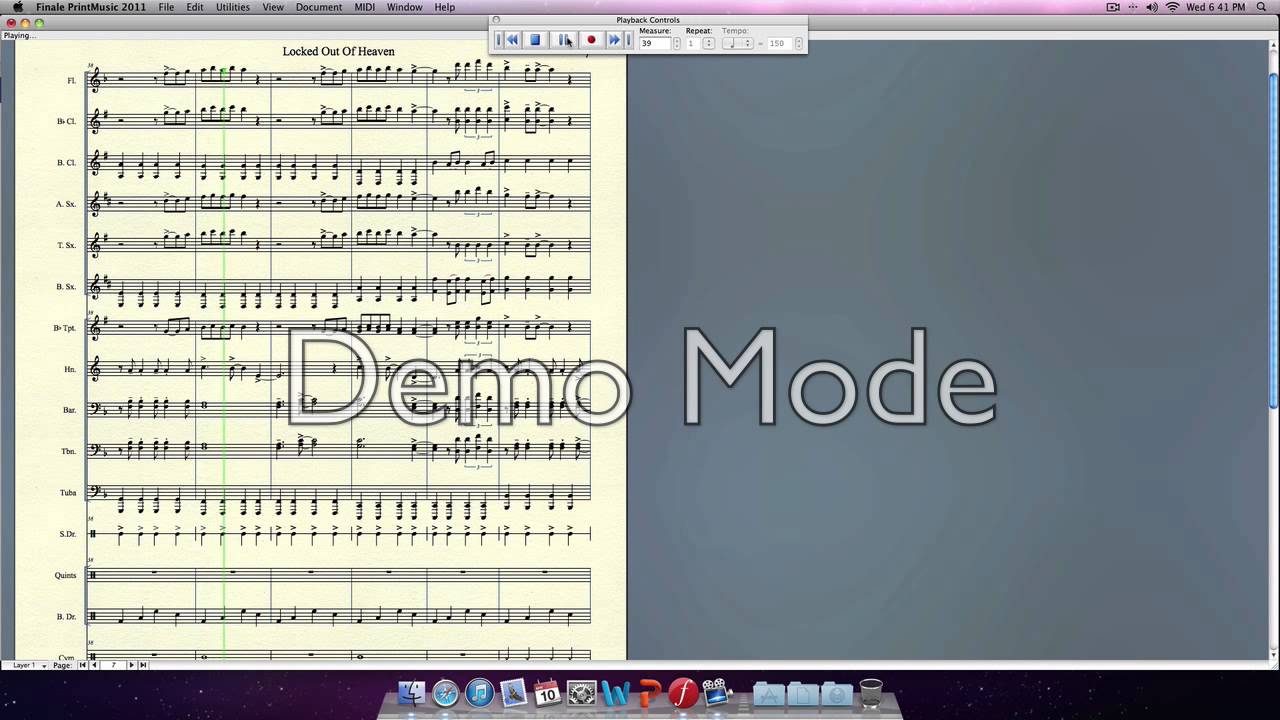Click the B. Dr. staff label
1280x720 pixels.
(66, 616)
